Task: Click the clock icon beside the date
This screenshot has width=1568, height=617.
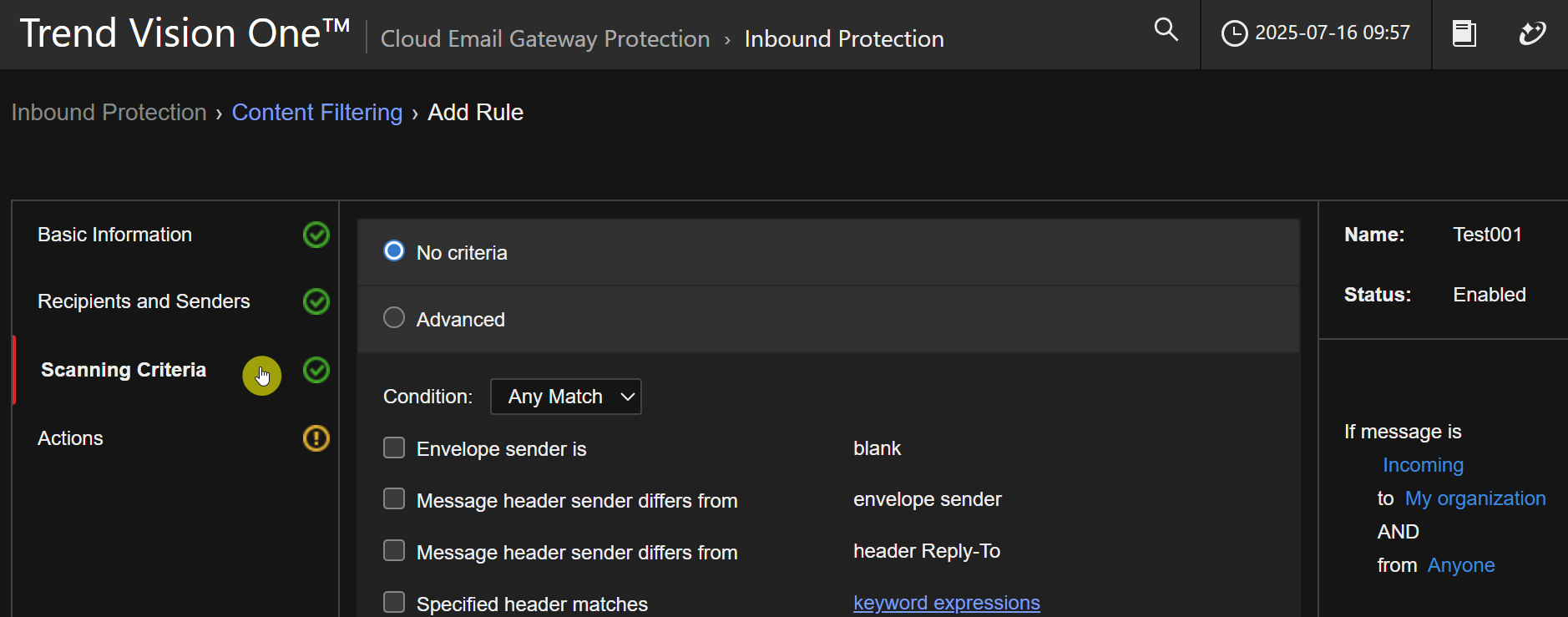Action: (1234, 33)
